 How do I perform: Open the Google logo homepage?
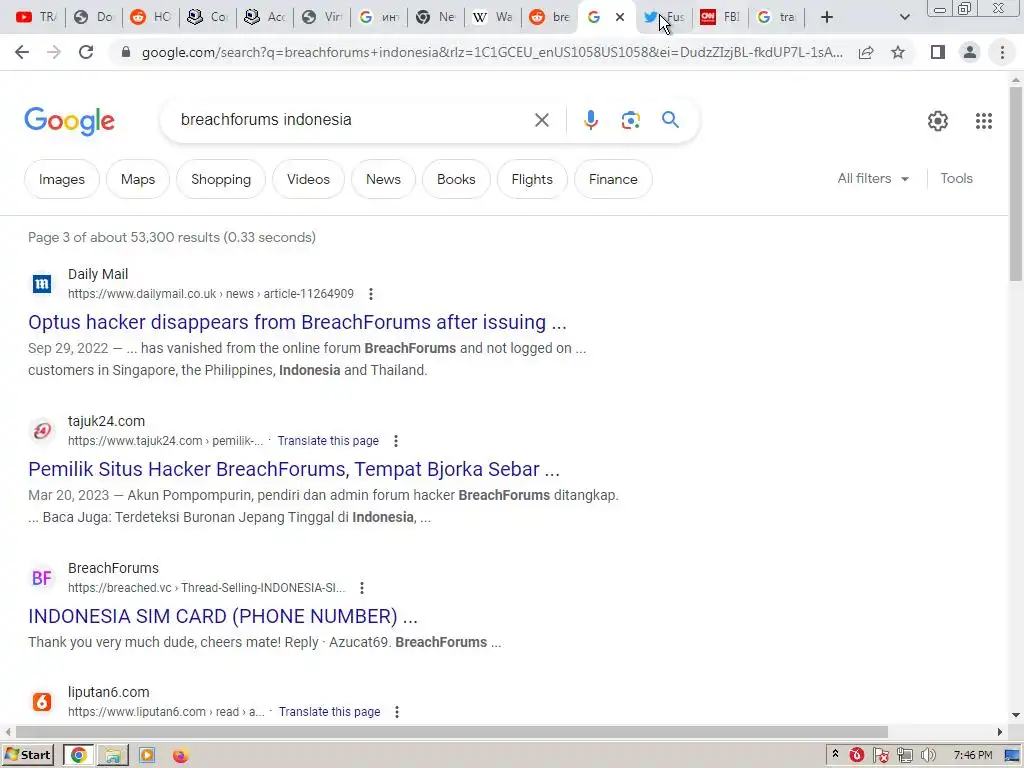pos(69,121)
